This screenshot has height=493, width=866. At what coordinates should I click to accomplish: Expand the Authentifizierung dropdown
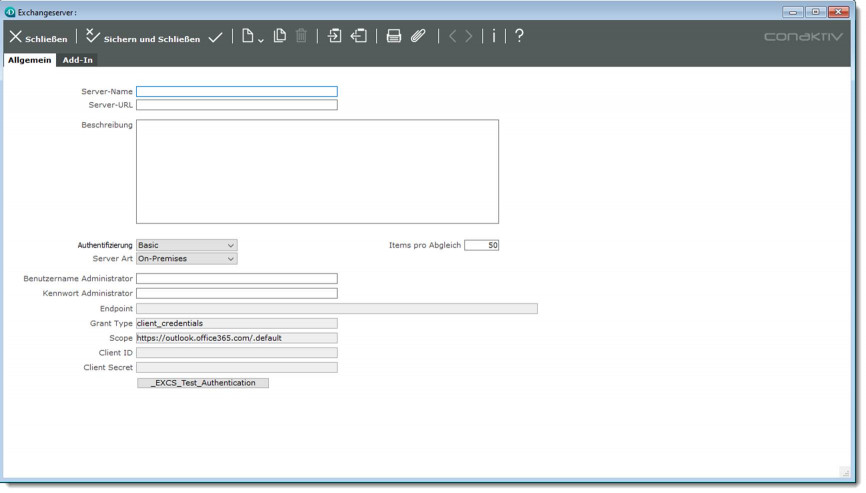pyautogui.click(x=186, y=245)
